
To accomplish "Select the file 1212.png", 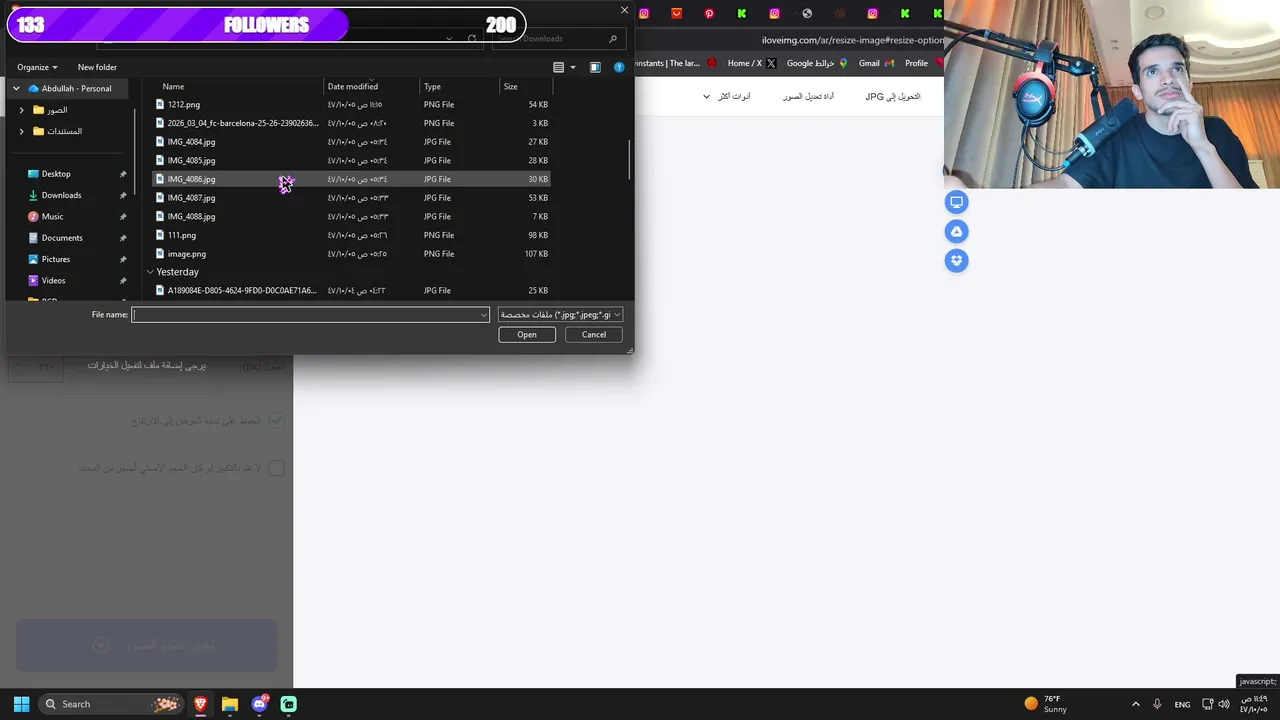I will click(350, 104).
